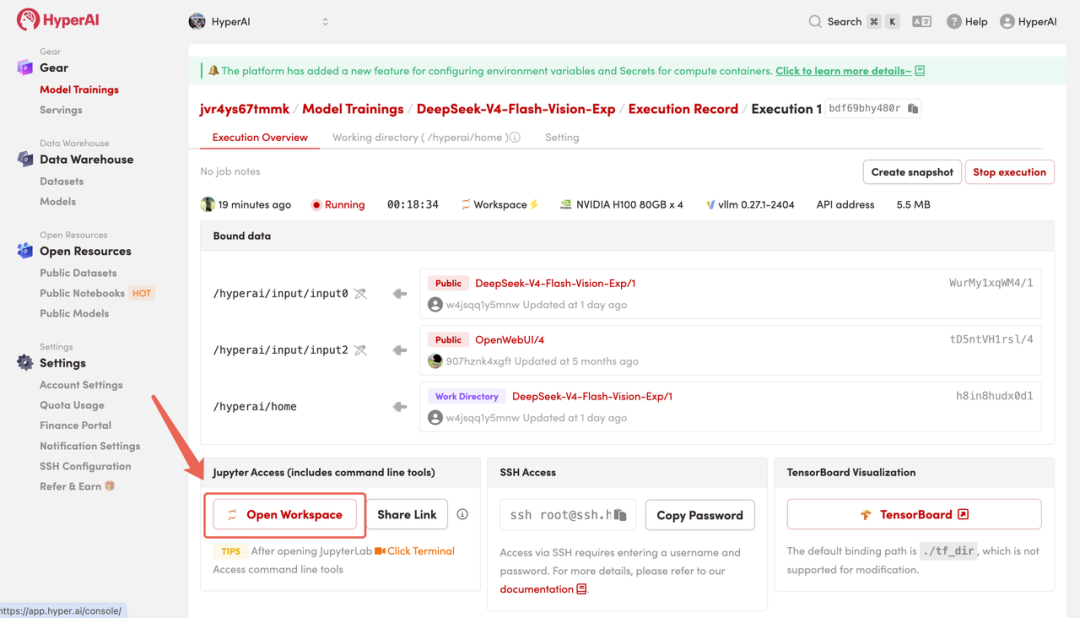
Task: Open Quota Usage
Action: tap(72, 405)
